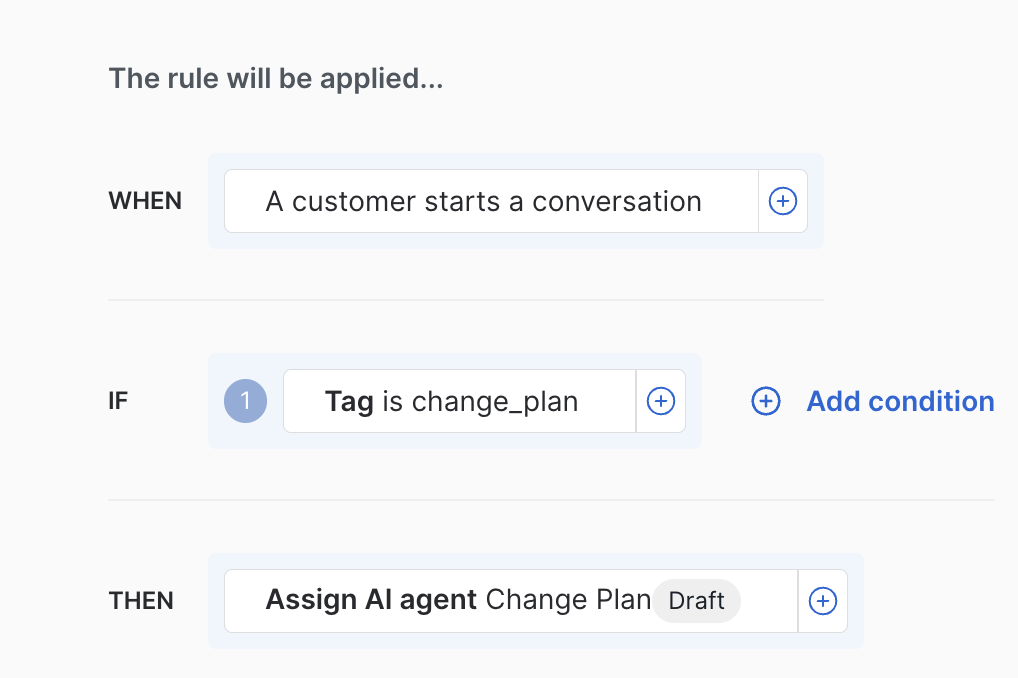Select the Change Plan agent name
Viewport: 1018px width, 678px height.
coord(568,600)
